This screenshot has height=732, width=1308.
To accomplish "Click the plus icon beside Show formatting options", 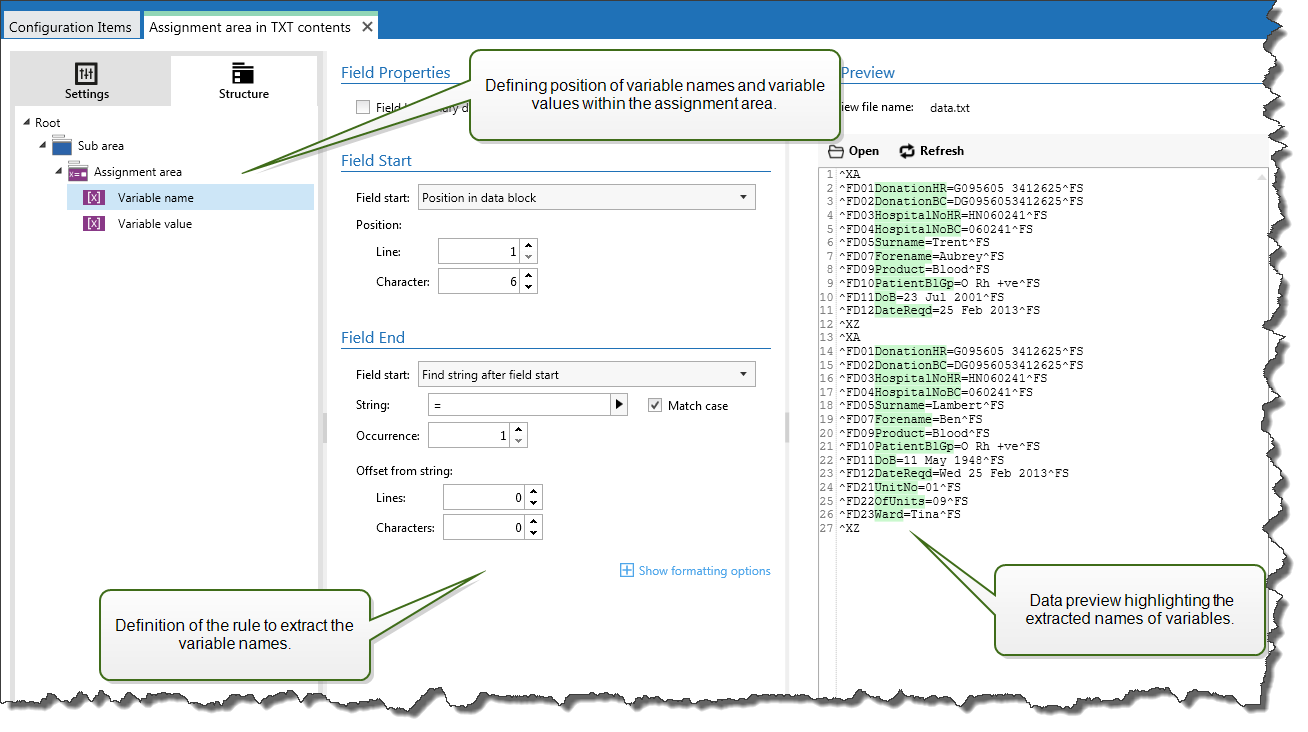I will pos(627,571).
